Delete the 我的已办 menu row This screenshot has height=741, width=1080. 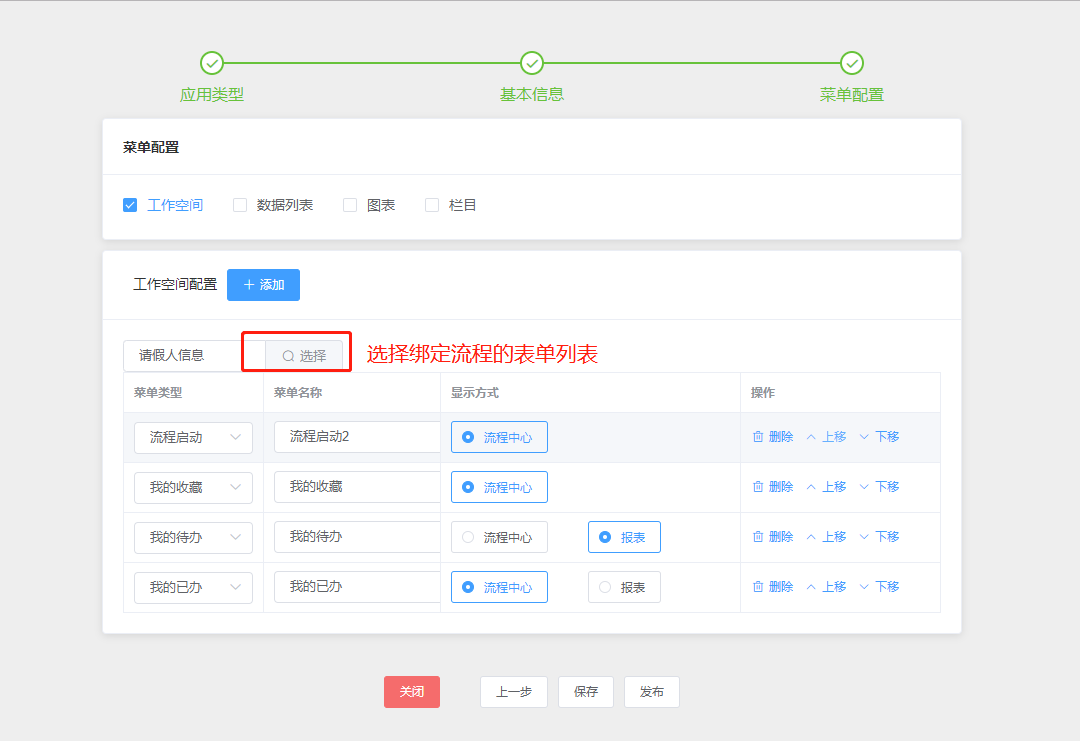click(x=772, y=587)
